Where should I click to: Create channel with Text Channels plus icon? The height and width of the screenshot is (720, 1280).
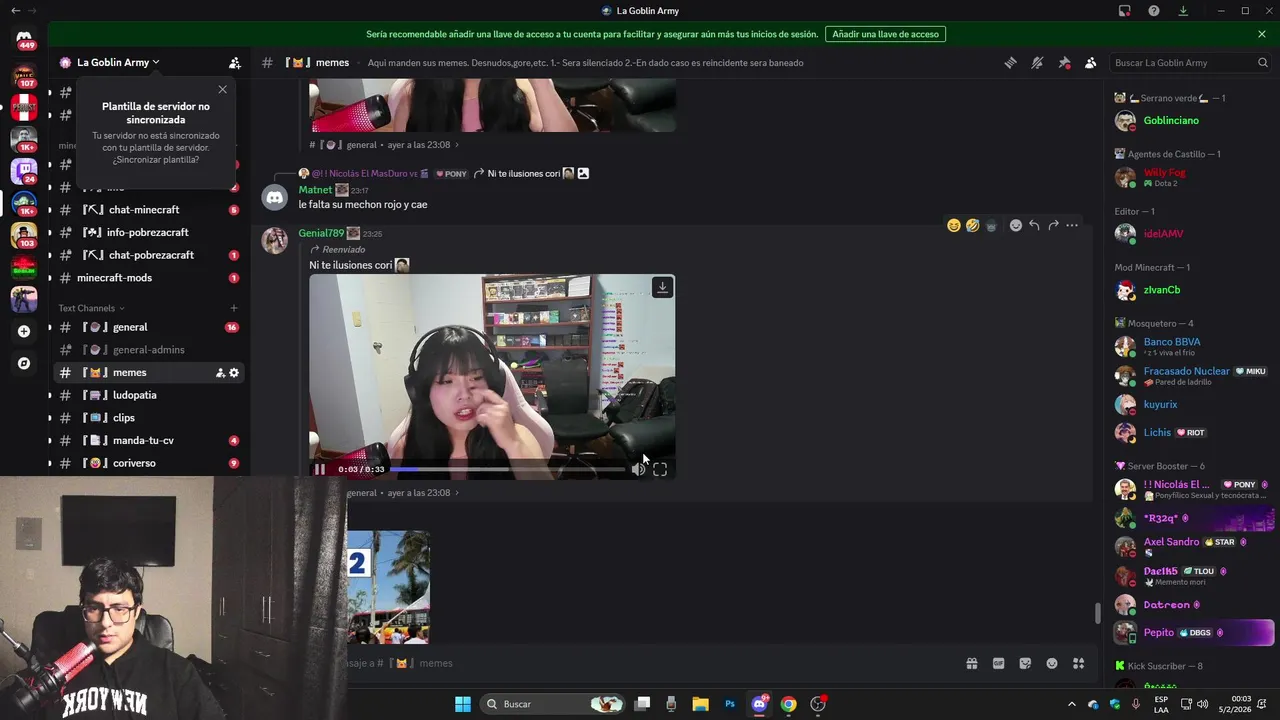point(234,308)
